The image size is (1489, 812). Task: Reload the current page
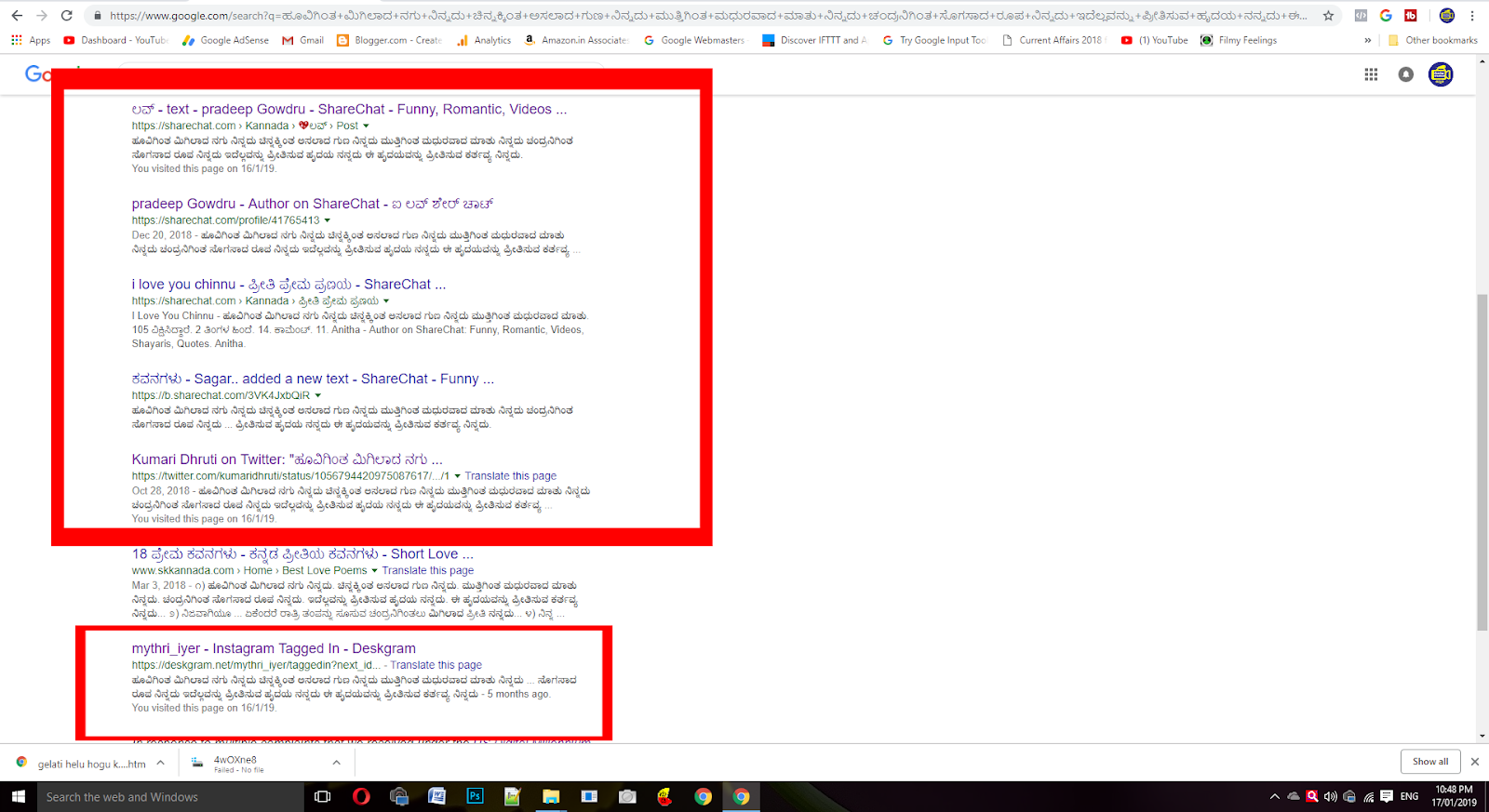tap(67, 16)
